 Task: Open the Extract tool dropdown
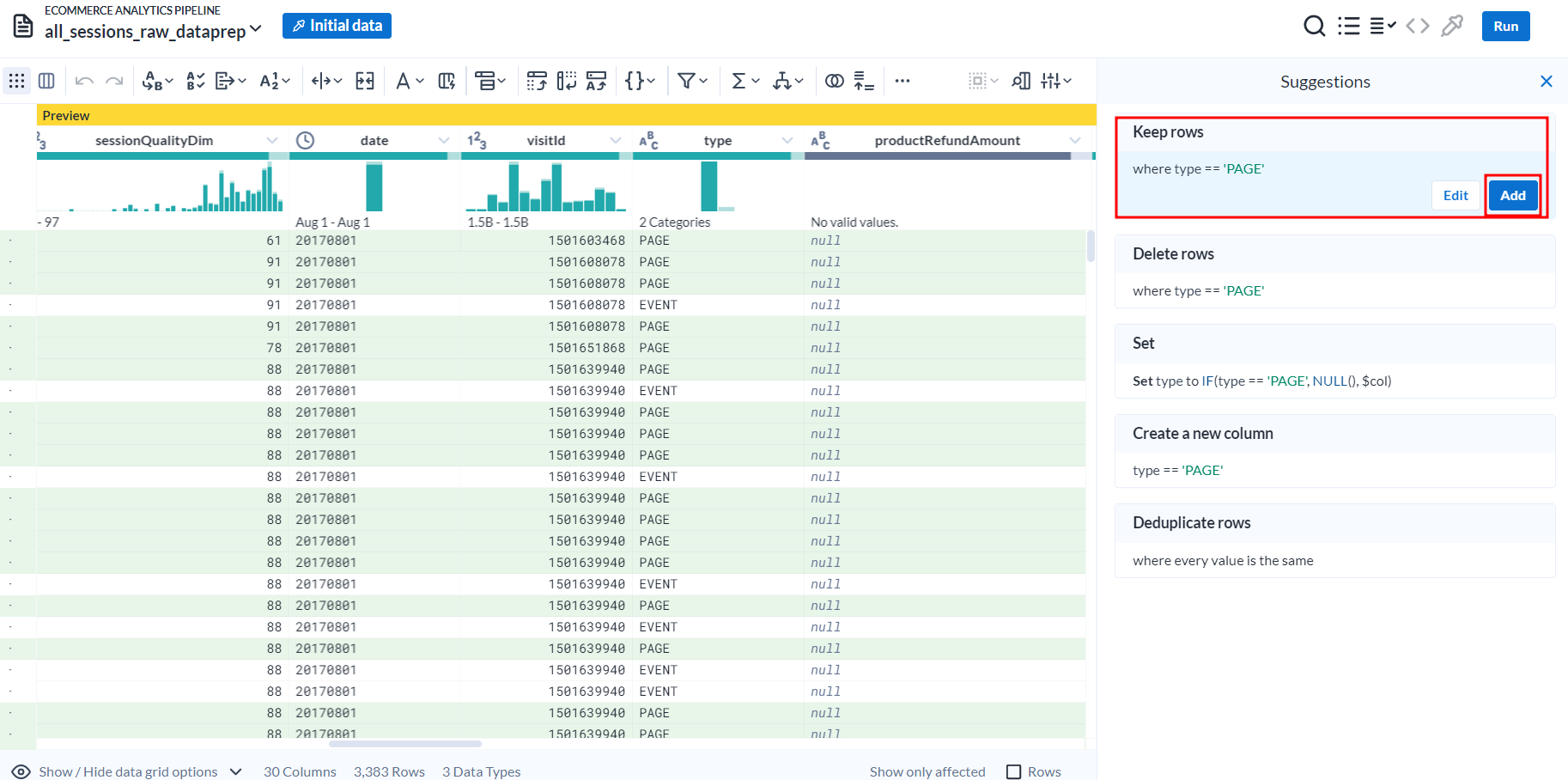(230, 81)
